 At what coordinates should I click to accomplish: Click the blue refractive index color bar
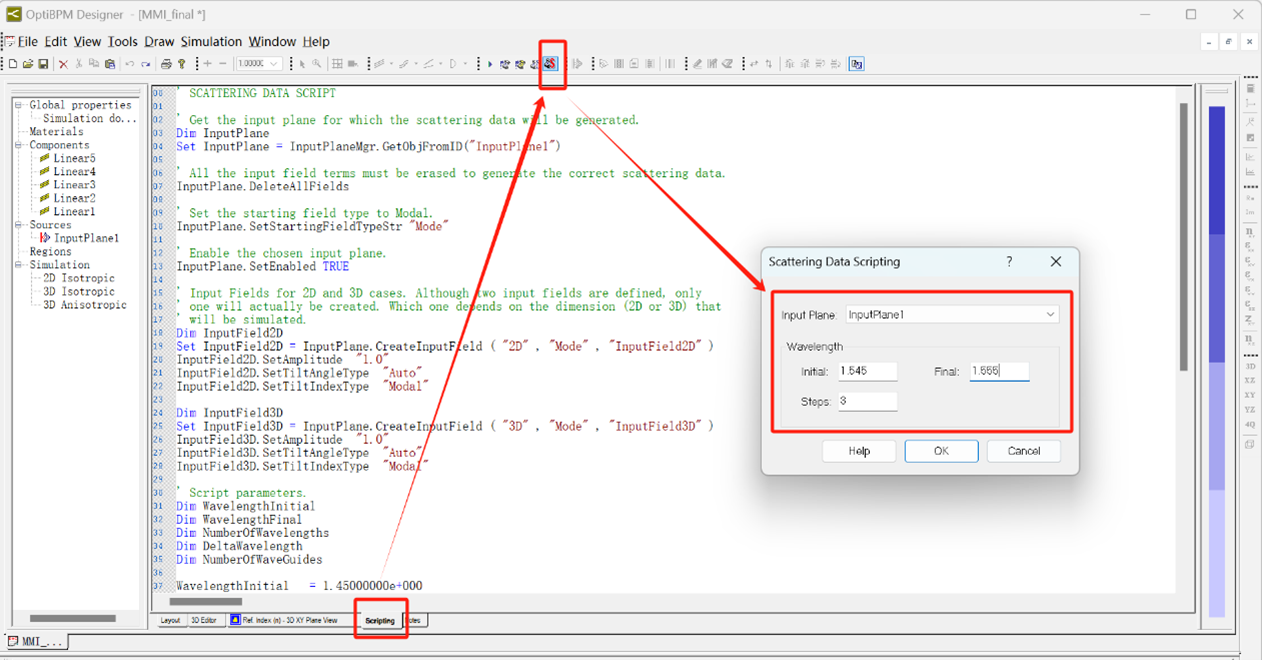point(1217,360)
